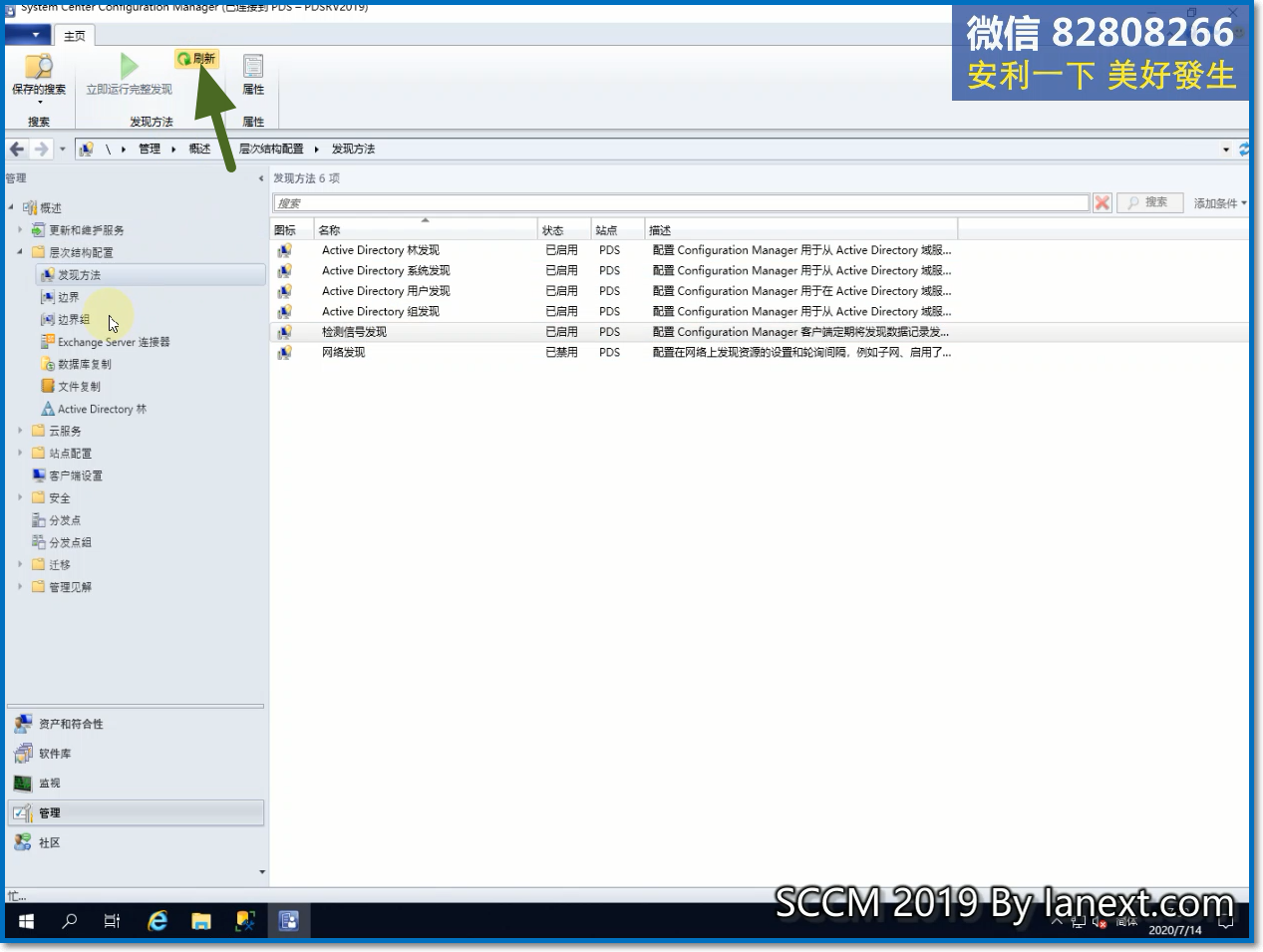Collapse the 层次结构配置 folder node
This screenshot has height=952, width=1263.
click(x=20, y=252)
